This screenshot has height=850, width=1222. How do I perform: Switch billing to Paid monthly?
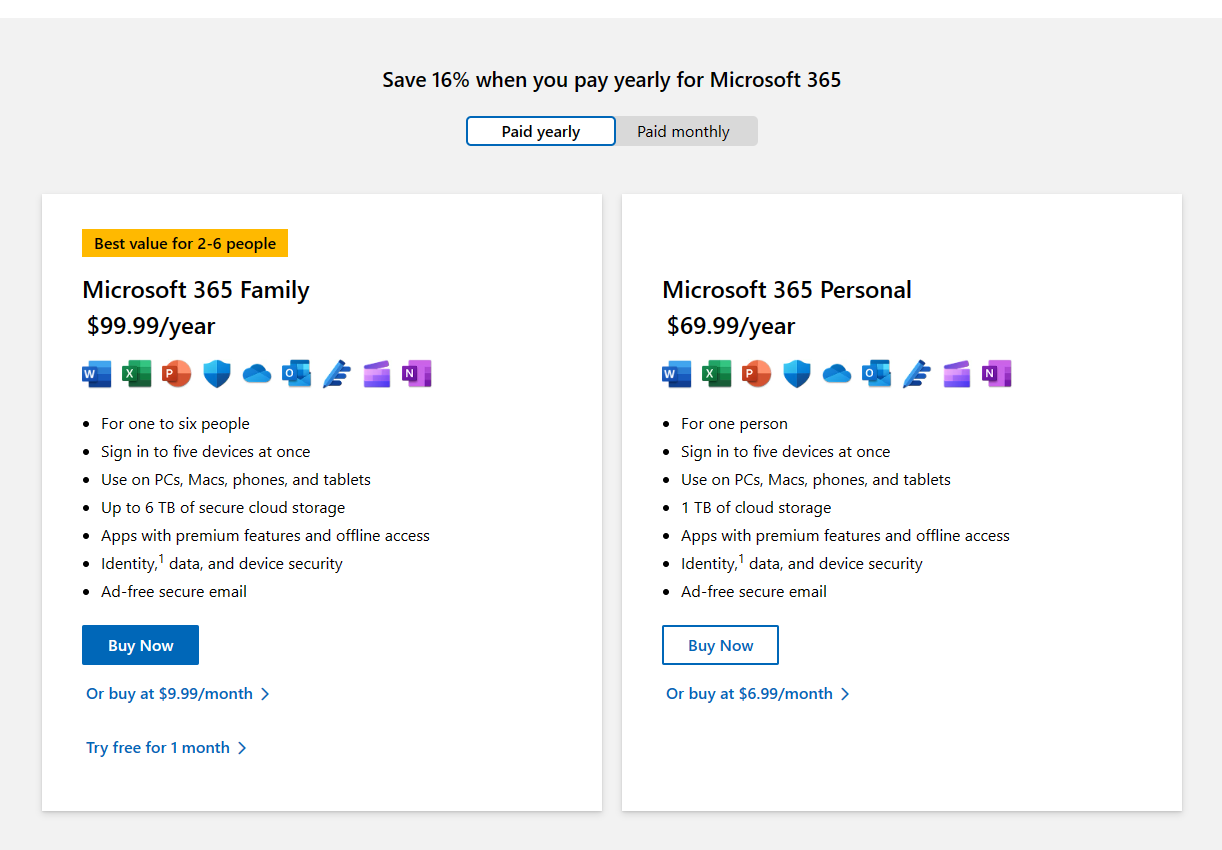coord(684,132)
